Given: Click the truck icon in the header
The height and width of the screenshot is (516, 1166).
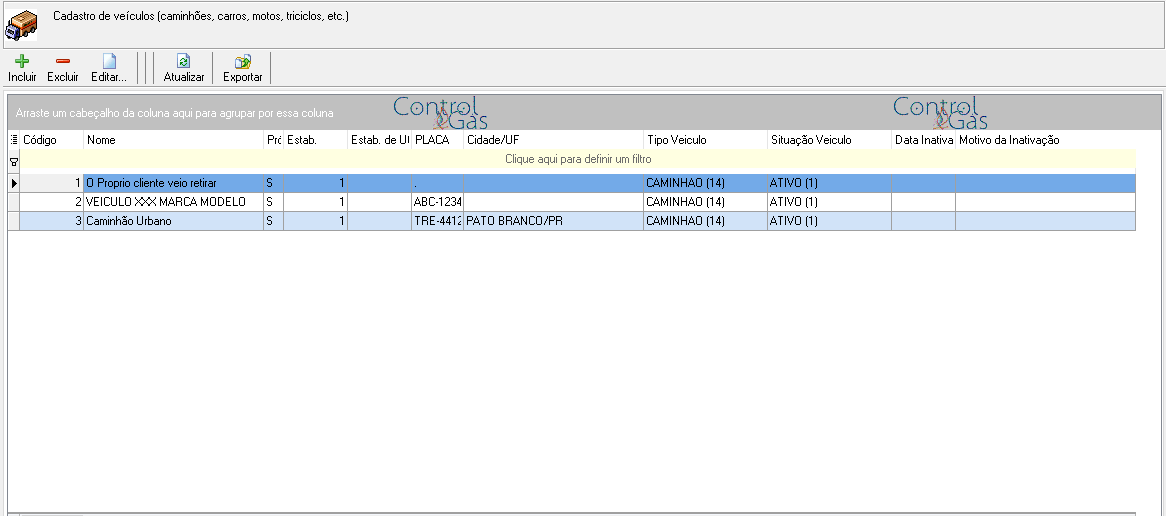Looking at the screenshot, I should coord(21,25).
